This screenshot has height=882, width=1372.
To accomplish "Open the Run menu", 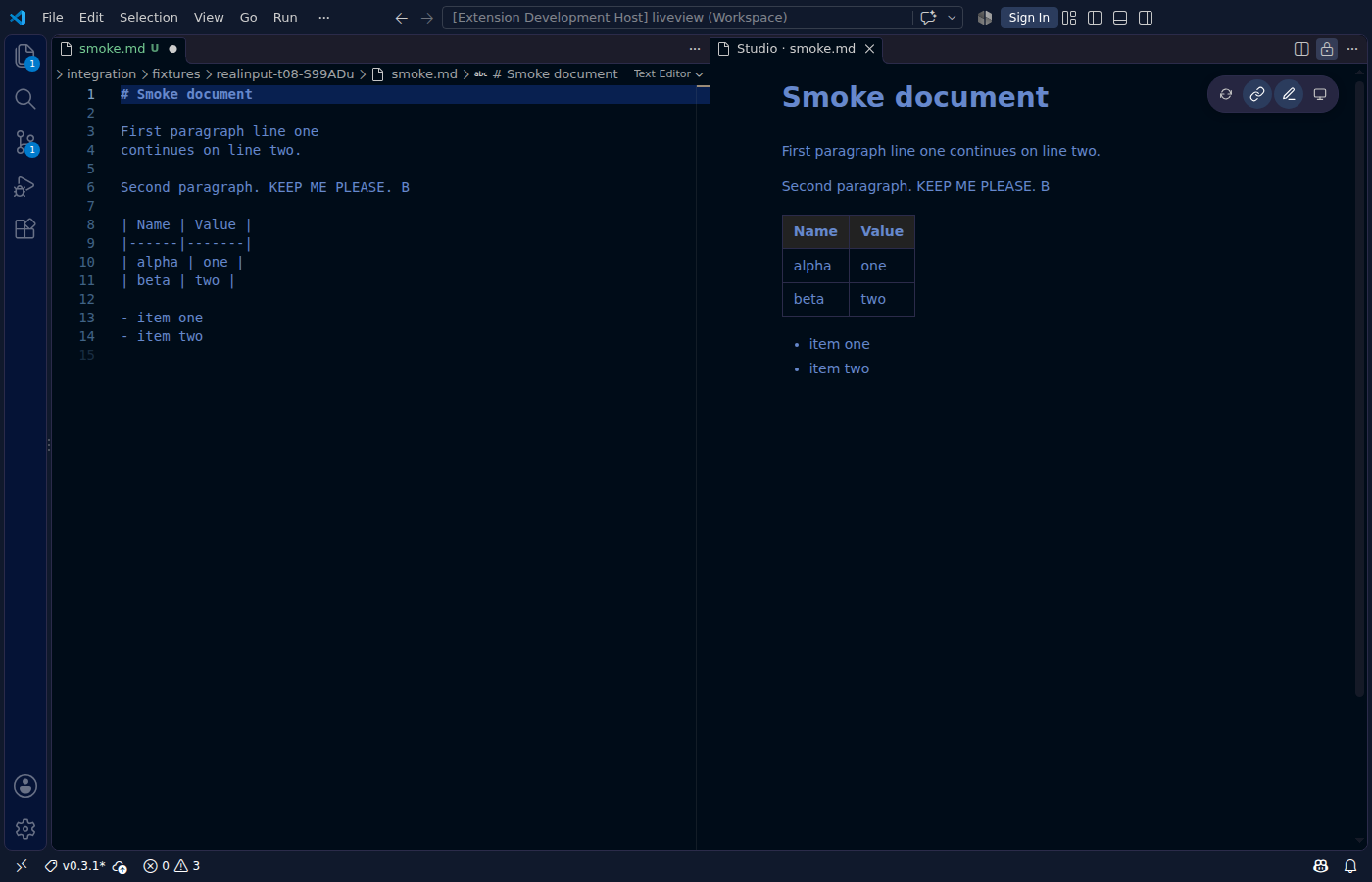I will pos(285,18).
